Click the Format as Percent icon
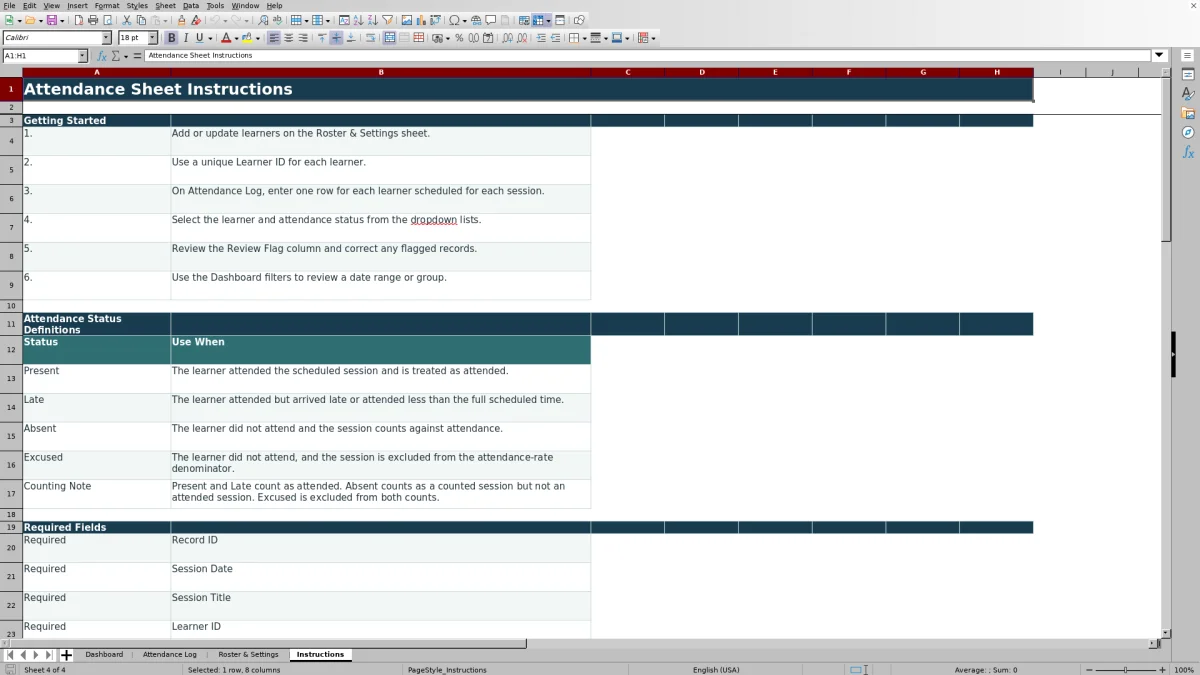 click(459, 38)
